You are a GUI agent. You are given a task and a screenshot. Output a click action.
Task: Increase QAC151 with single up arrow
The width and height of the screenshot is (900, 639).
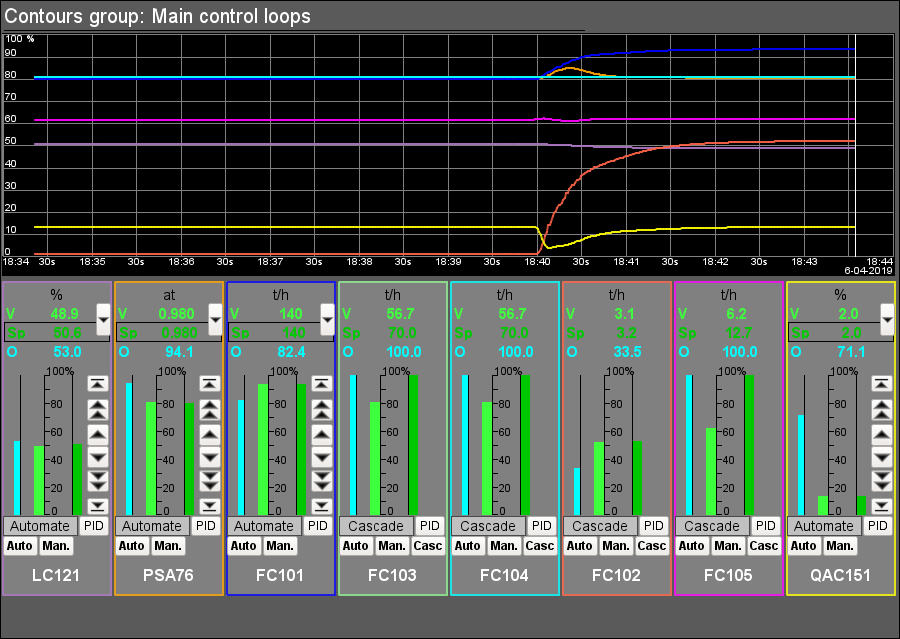[882, 434]
